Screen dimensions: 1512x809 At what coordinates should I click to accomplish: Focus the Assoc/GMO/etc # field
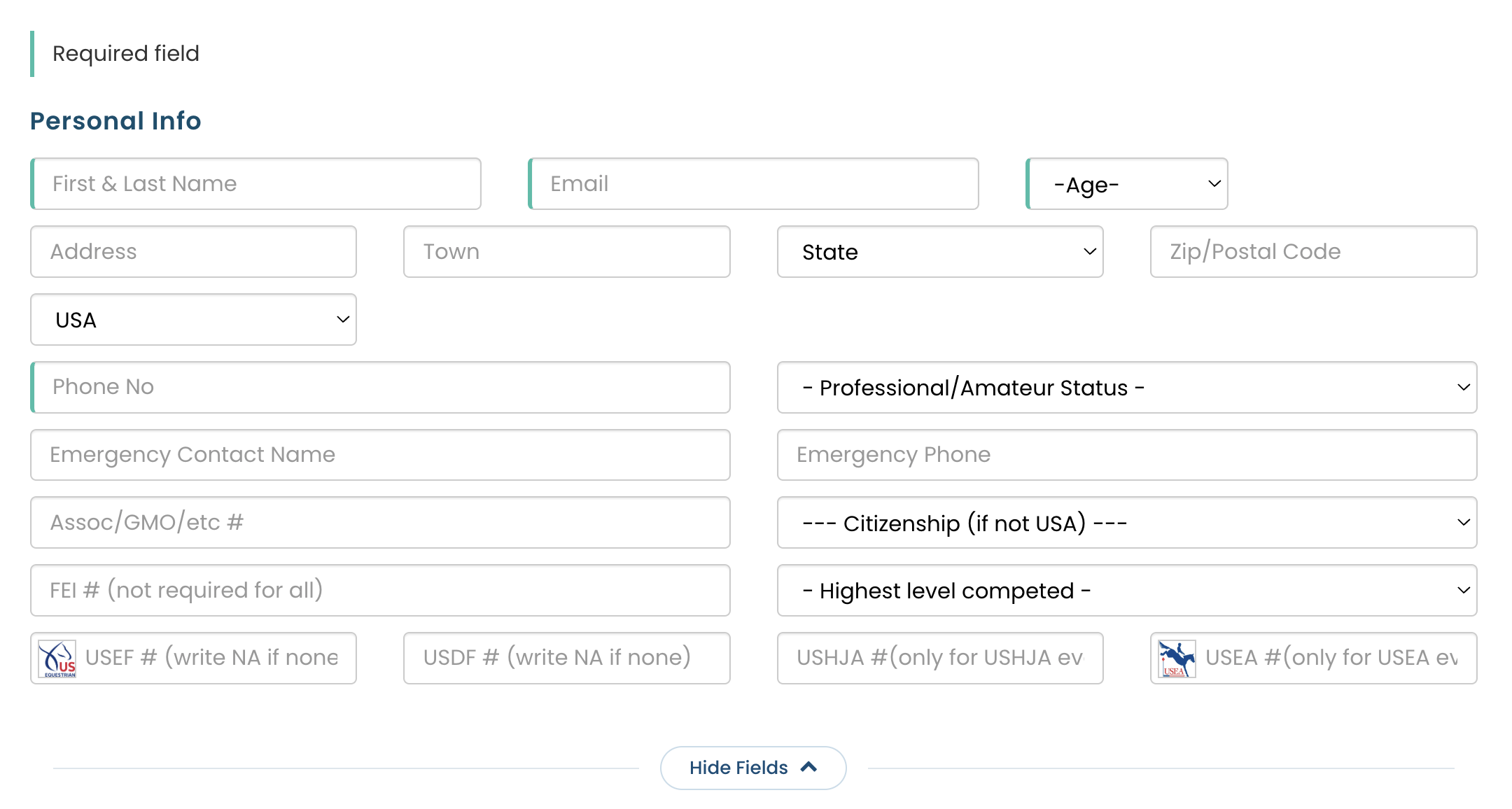tap(380, 523)
